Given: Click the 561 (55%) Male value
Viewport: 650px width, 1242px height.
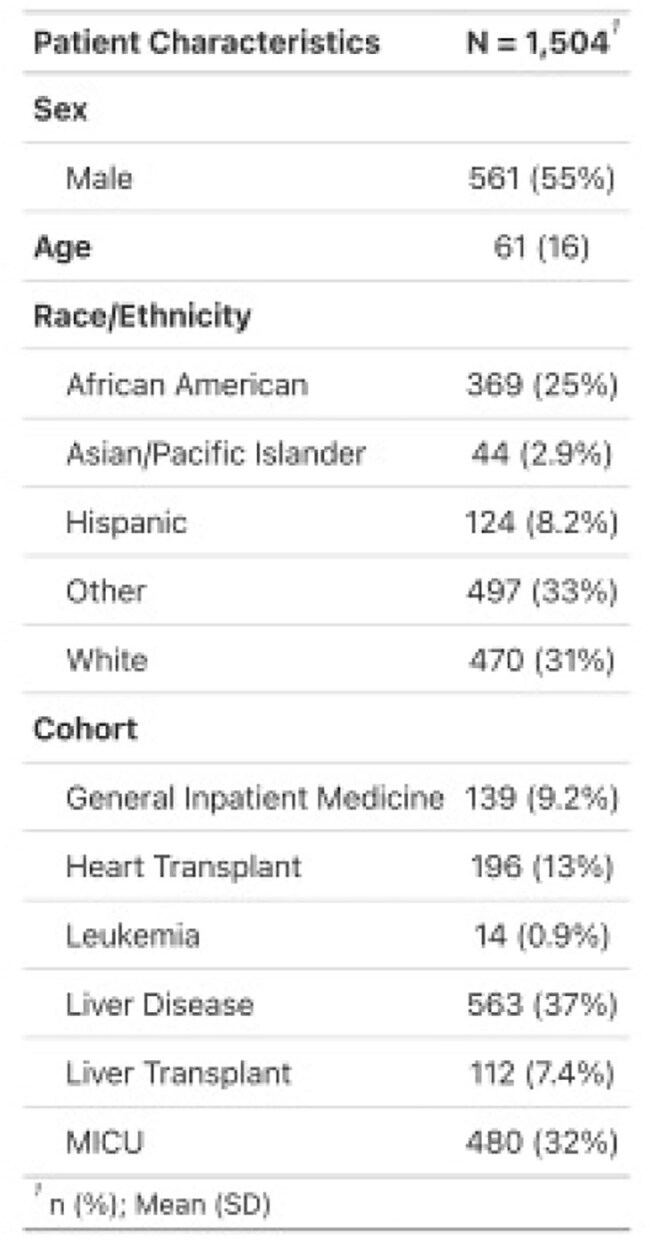Looking at the screenshot, I should click(x=541, y=179).
